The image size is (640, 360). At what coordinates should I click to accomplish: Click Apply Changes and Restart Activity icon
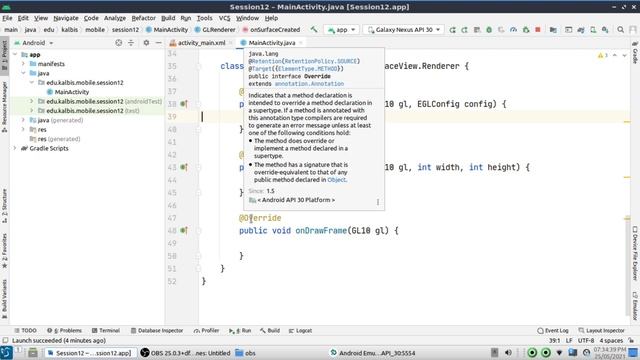pos(452,30)
